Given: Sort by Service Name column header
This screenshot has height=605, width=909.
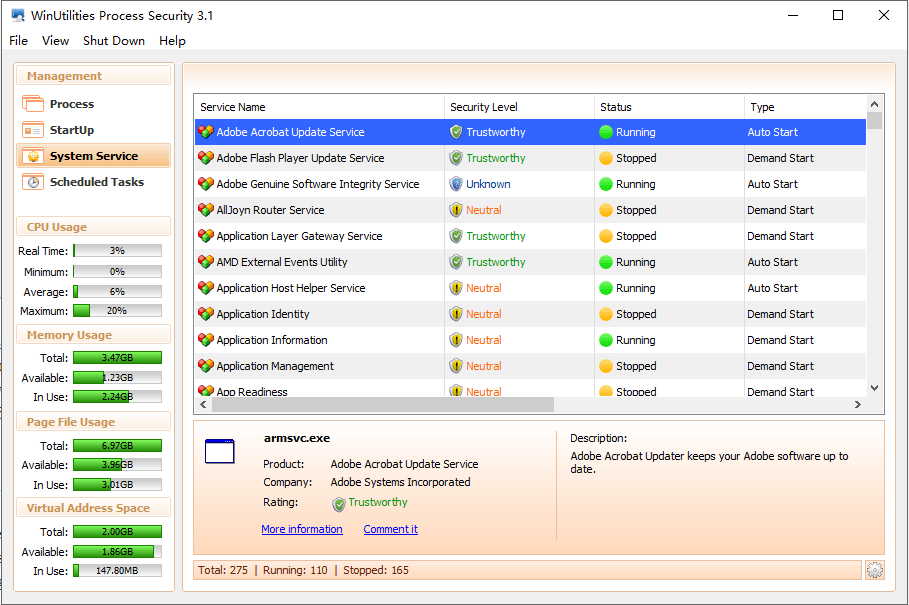Looking at the screenshot, I should [319, 107].
